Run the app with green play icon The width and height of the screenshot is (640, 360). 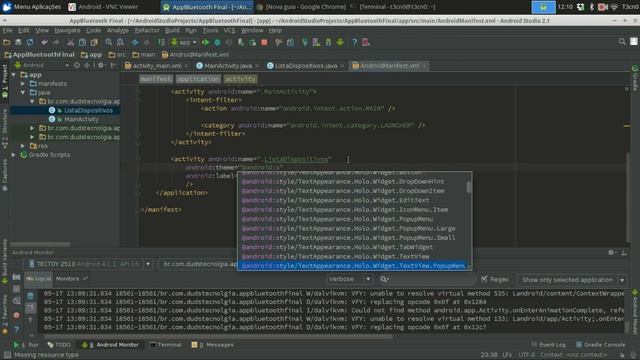tap(206, 42)
